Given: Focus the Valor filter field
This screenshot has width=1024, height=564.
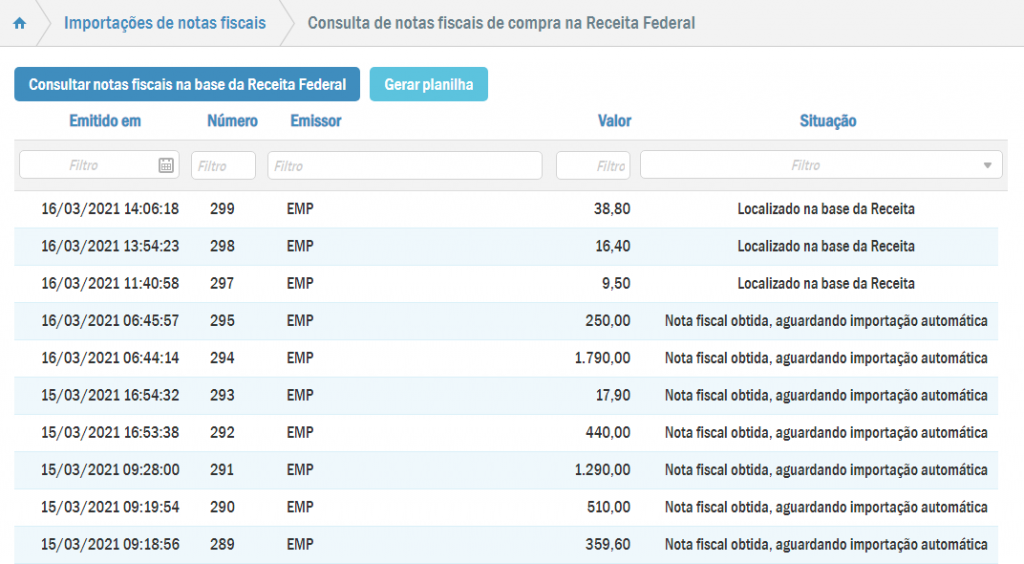Looking at the screenshot, I should [593, 166].
